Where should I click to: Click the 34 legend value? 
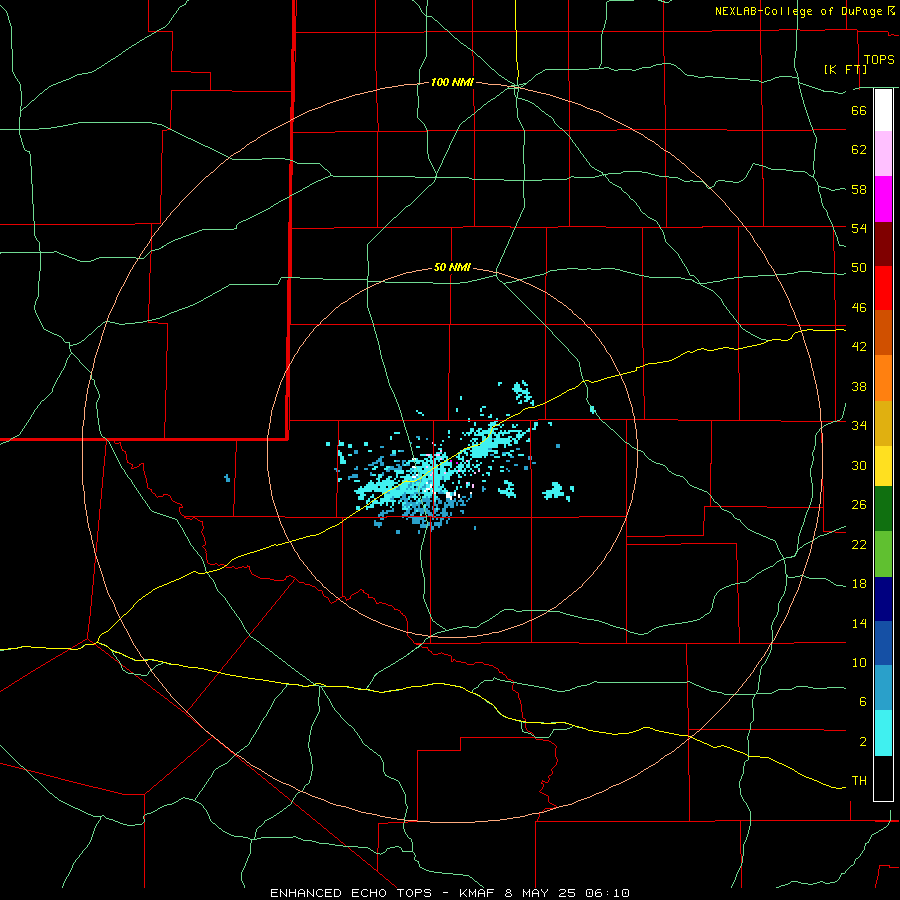click(x=859, y=426)
